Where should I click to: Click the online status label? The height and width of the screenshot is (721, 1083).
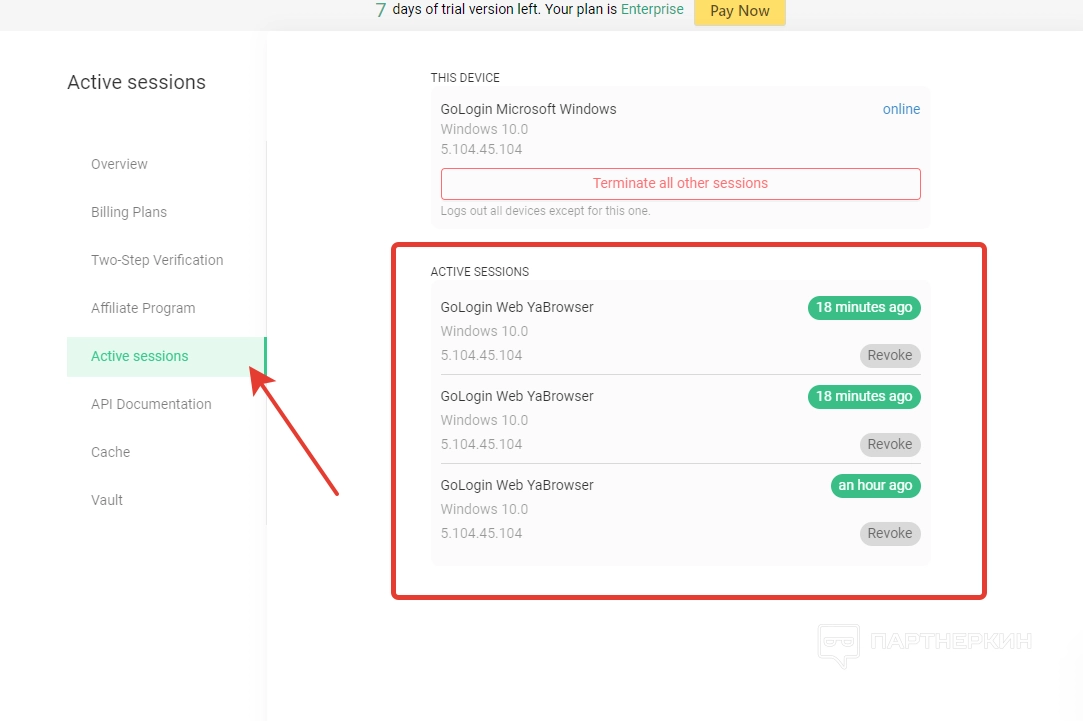pos(901,109)
